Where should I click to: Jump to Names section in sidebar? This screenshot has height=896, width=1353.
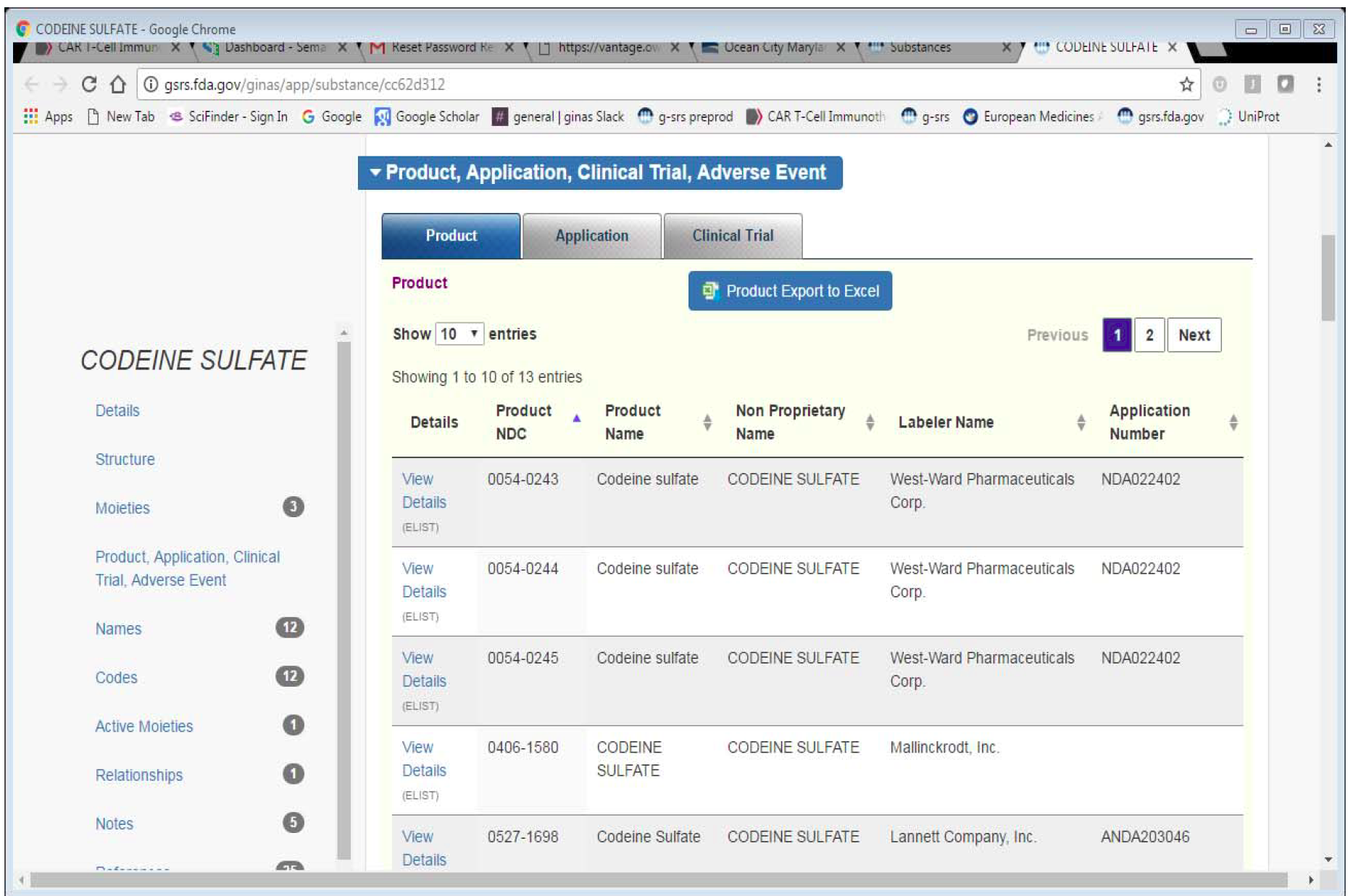pyautogui.click(x=118, y=629)
